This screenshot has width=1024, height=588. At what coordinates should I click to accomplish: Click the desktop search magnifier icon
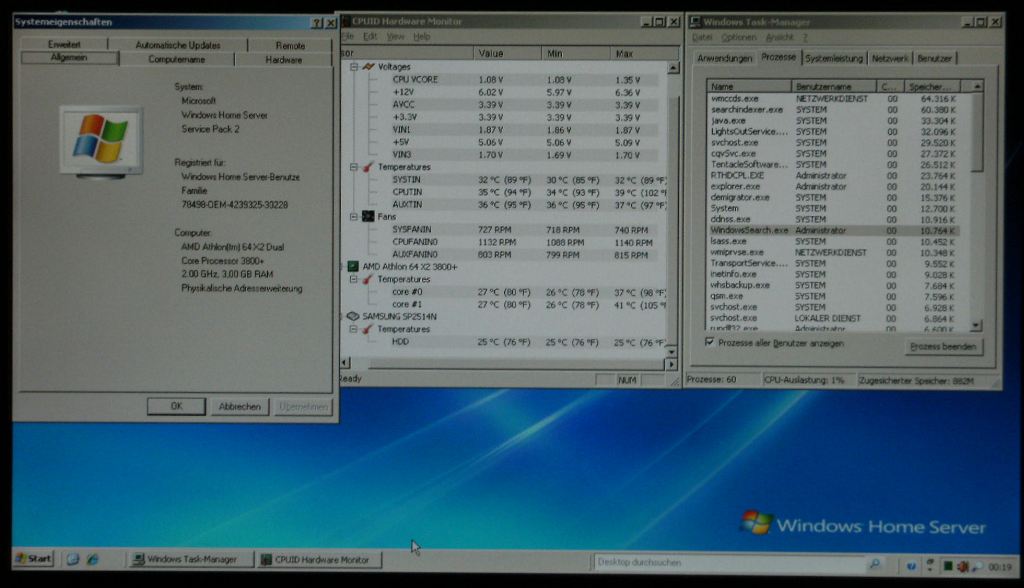tap(875, 563)
